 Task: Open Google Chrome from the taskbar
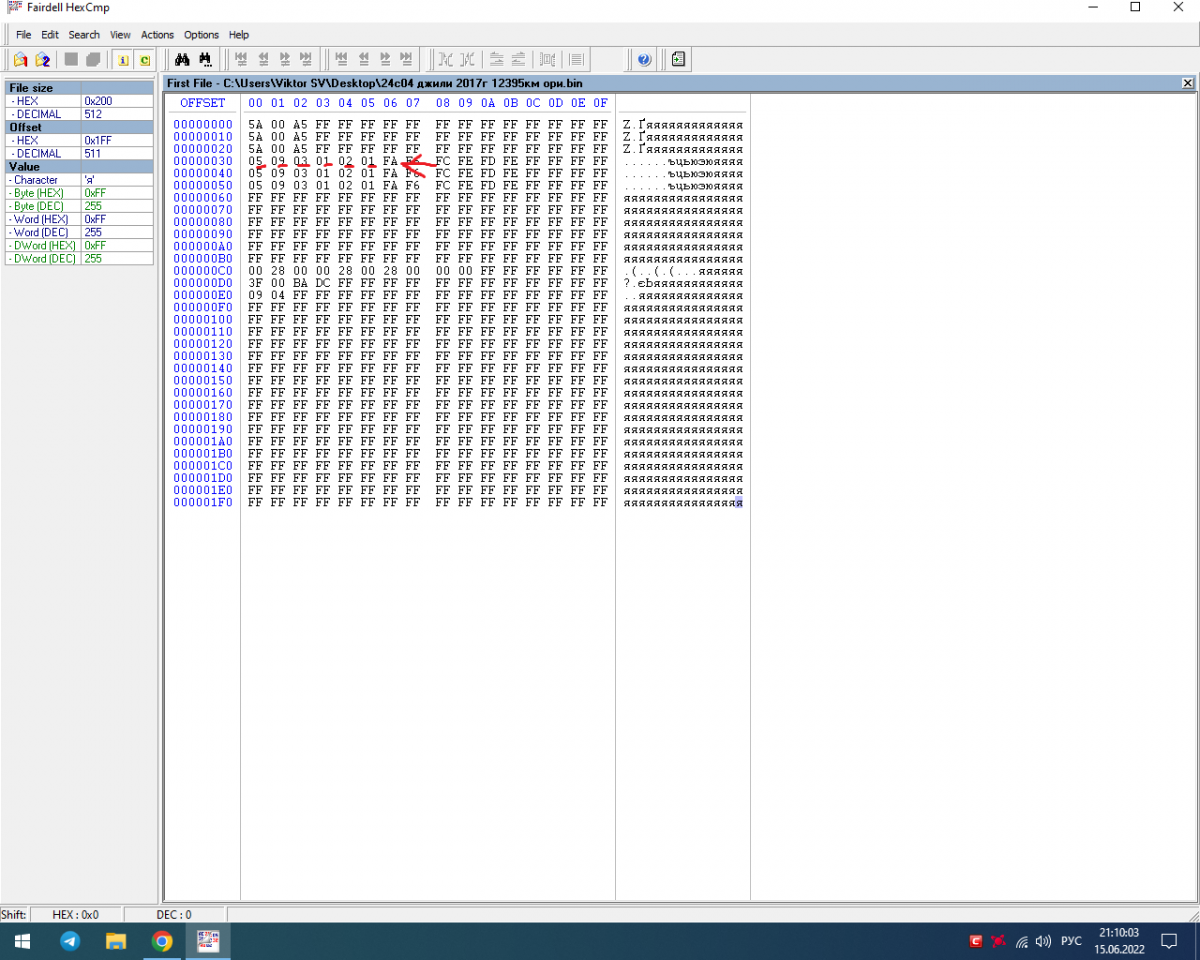[x=162, y=941]
